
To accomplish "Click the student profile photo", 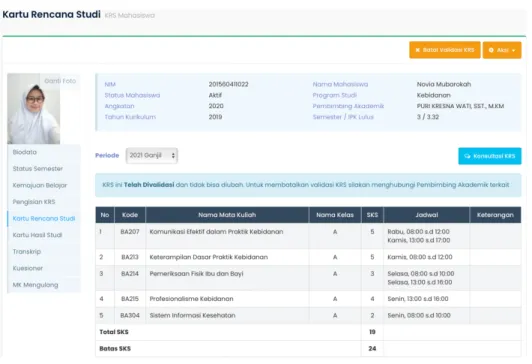I will click(x=34, y=109).
